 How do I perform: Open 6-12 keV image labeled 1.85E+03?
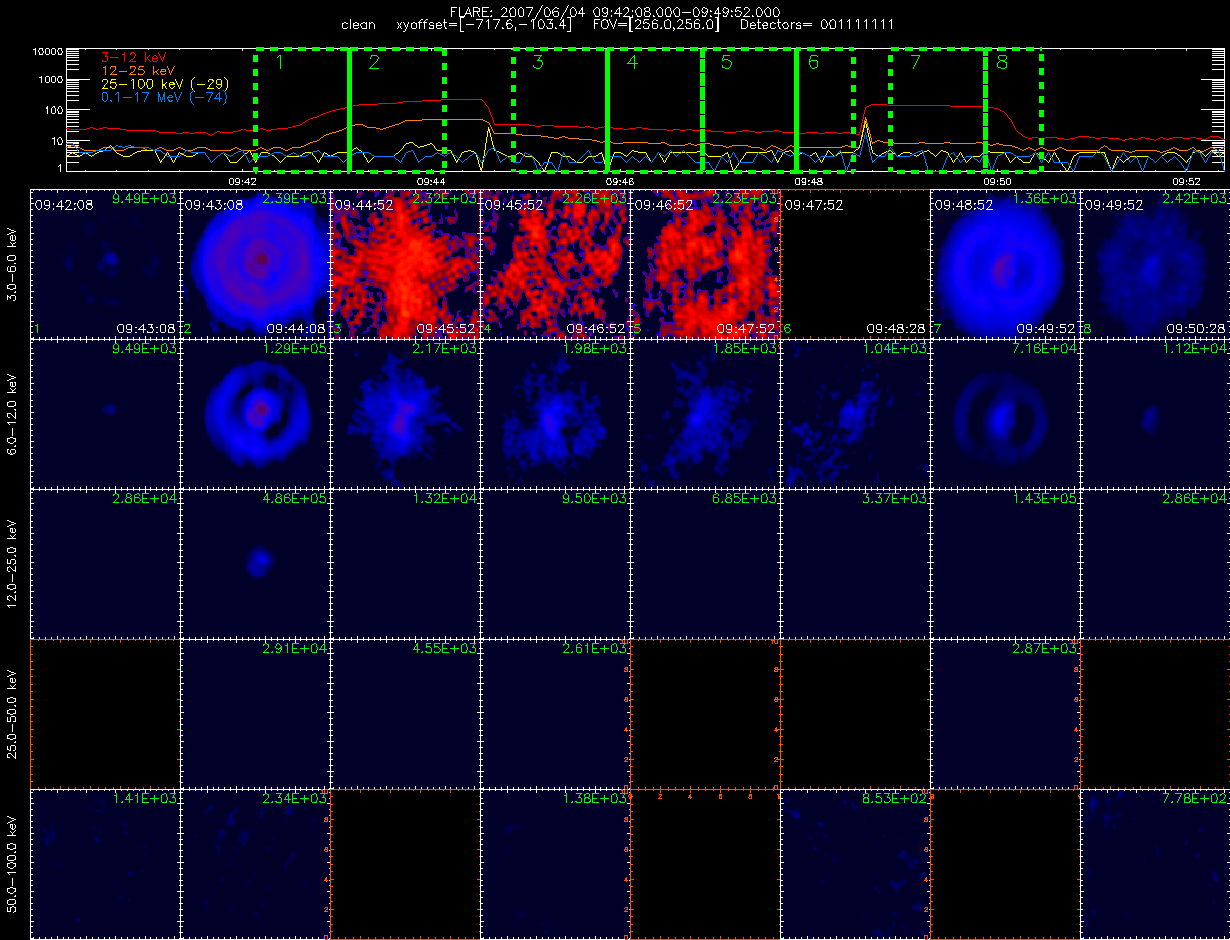click(x=705, y=413)
